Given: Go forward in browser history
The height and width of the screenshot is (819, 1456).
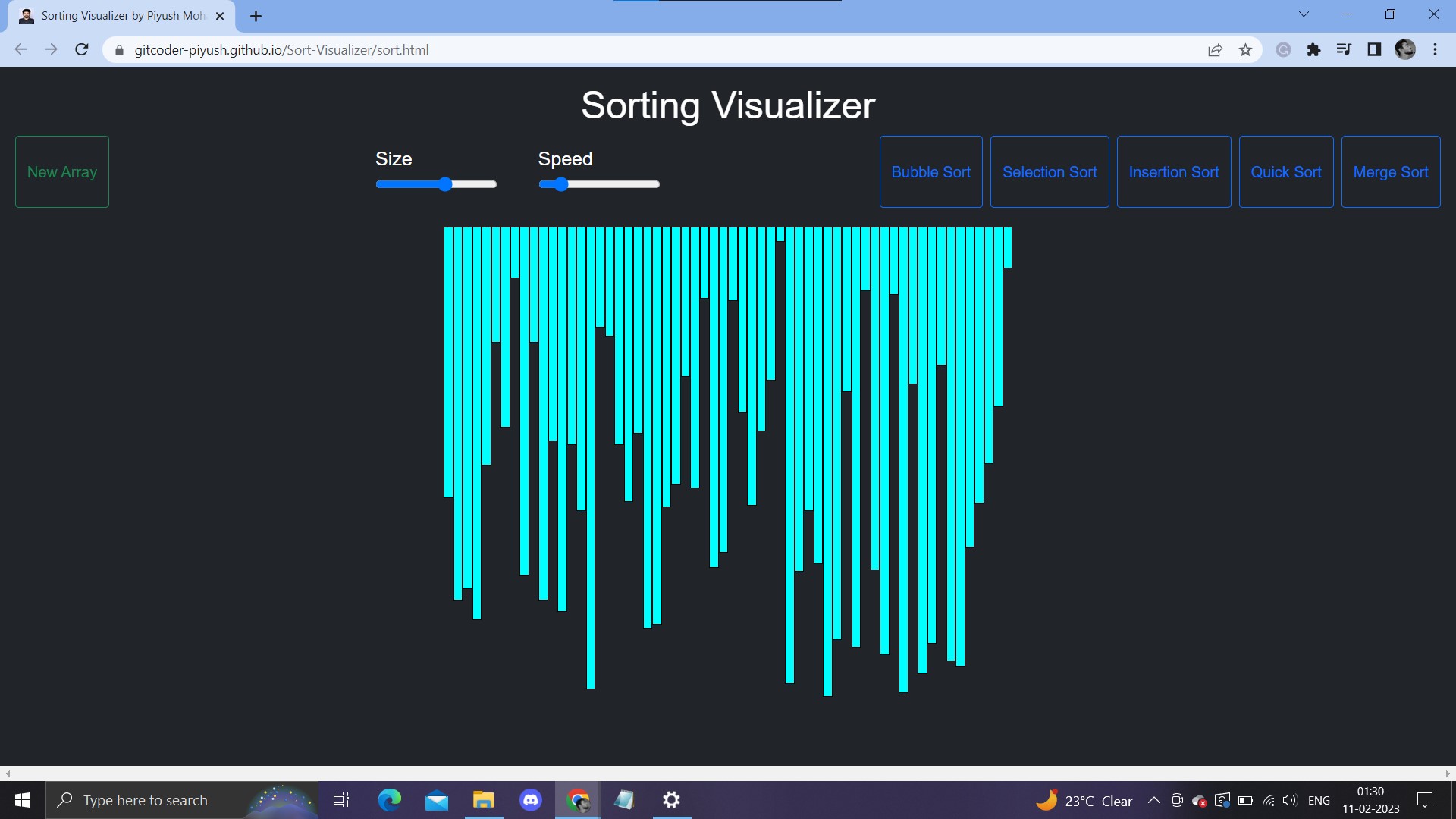Looking at the screenshot, I should (x=51, y=49).
